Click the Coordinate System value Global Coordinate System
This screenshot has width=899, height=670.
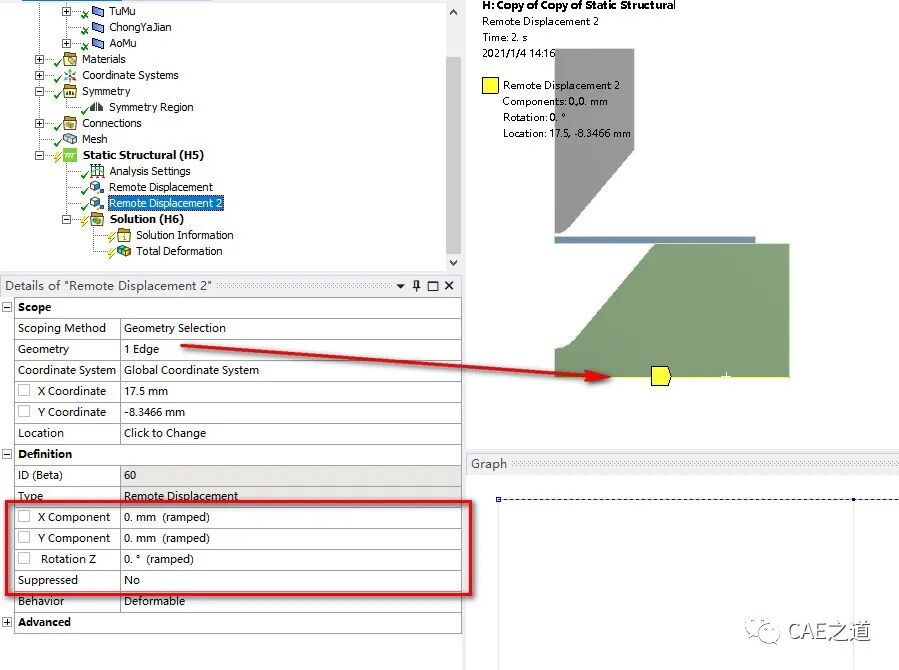point(291,370)
